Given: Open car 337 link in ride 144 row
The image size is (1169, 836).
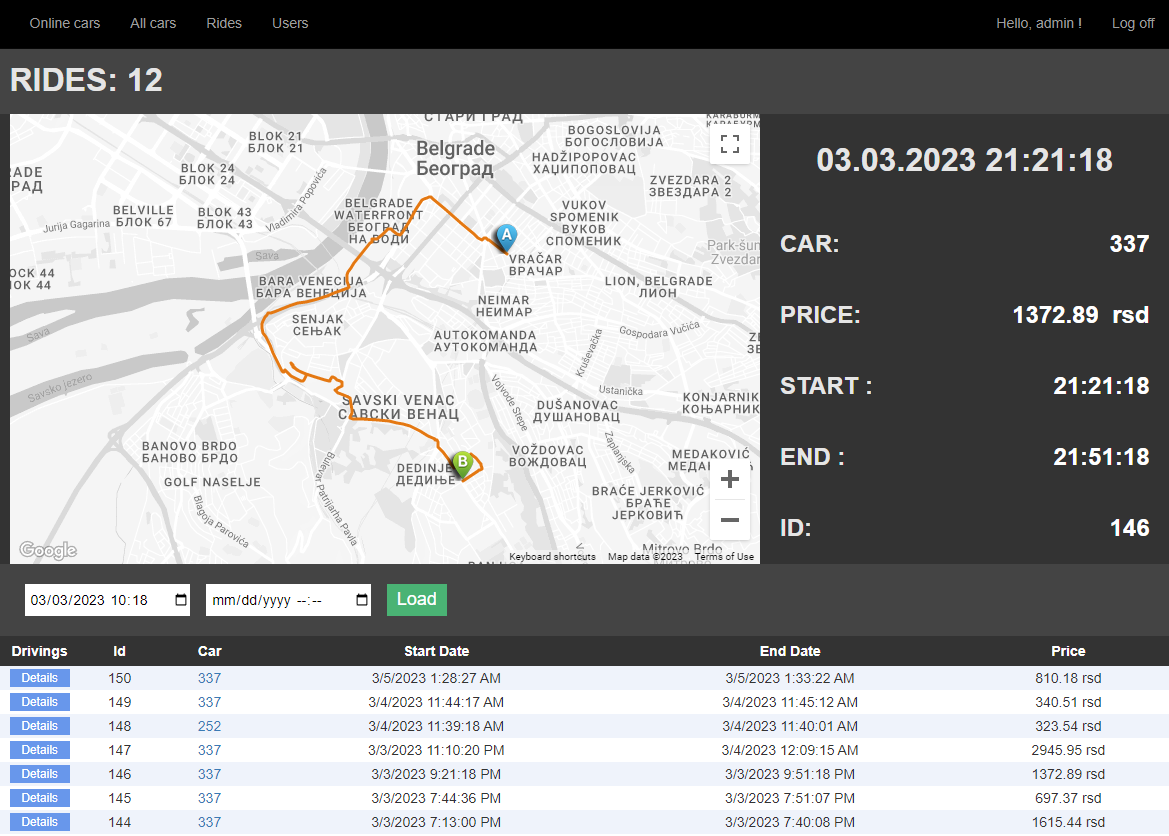Looking at the screenshot, I should click(x=209, y=822).
